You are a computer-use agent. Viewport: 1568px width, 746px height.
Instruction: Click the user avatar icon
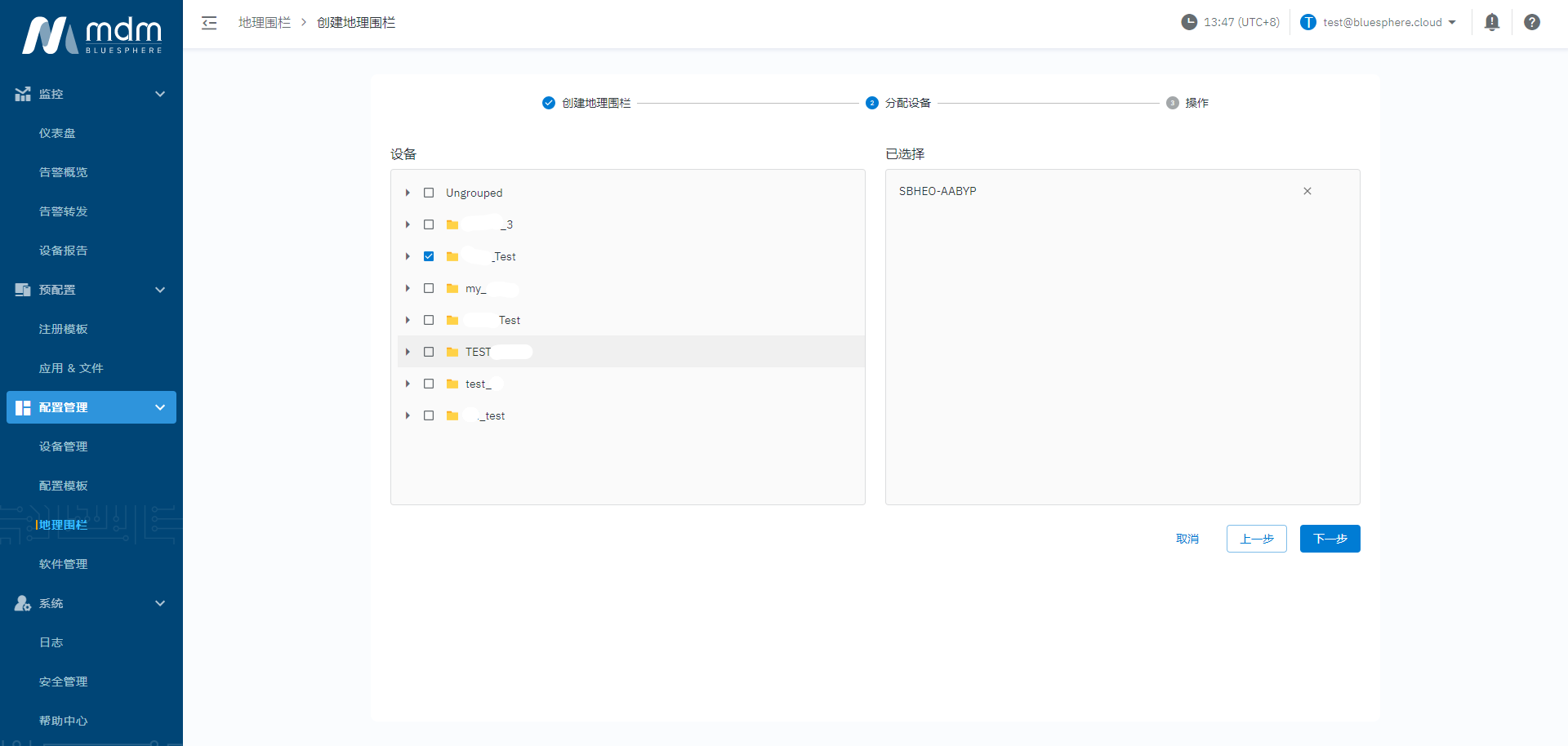tap(1307, 22)
